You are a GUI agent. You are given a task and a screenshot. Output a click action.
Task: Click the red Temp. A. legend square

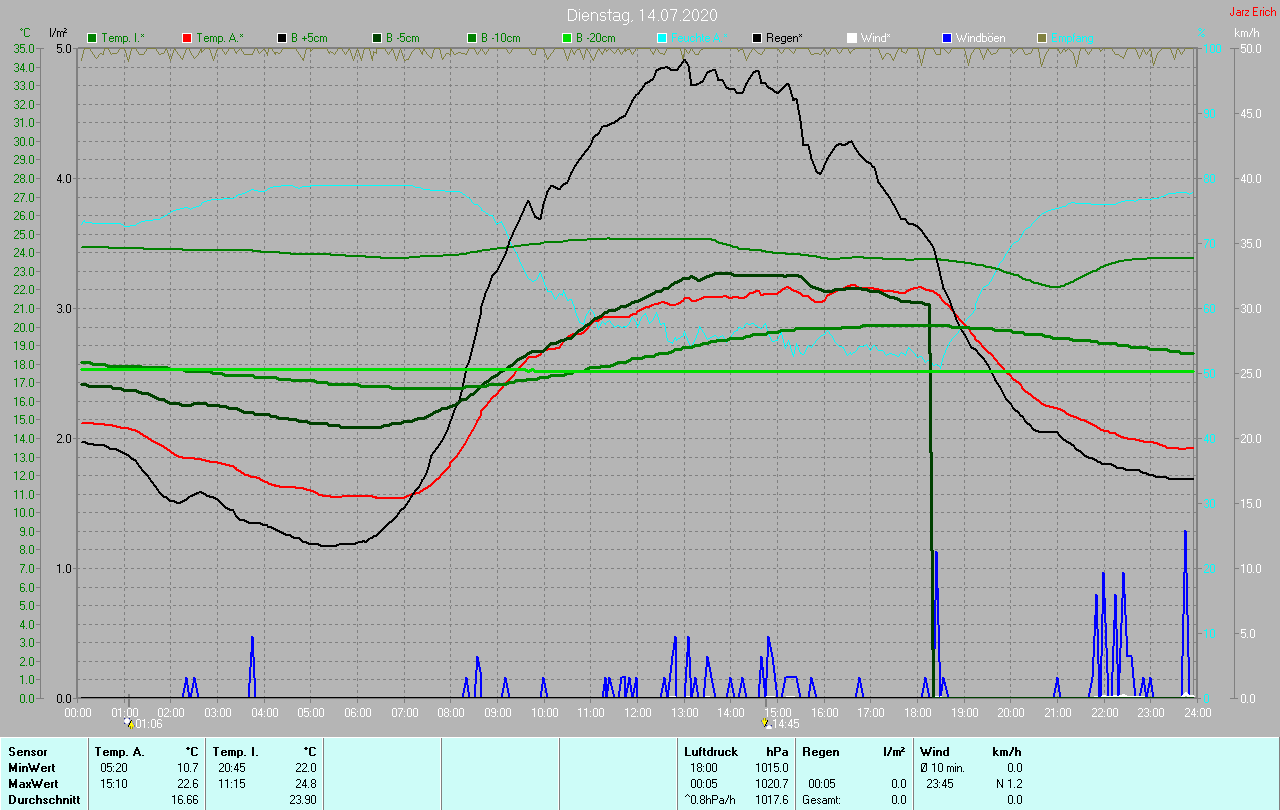coord(187,38)
